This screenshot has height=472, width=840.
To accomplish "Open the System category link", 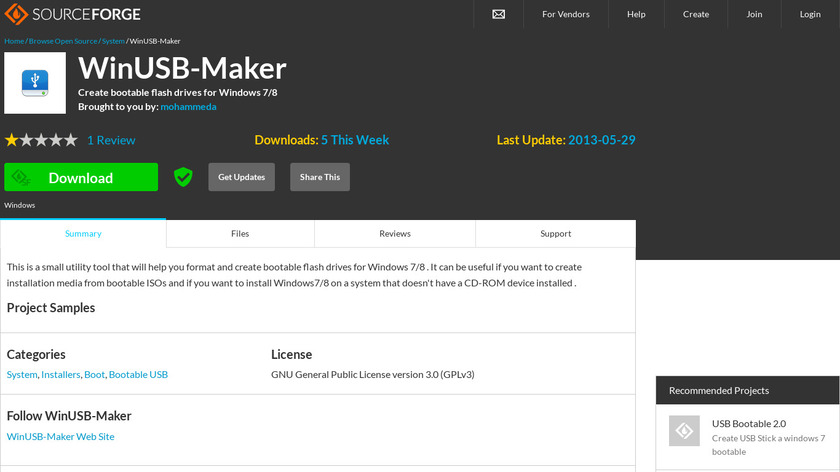I will [x=22, y=374].
